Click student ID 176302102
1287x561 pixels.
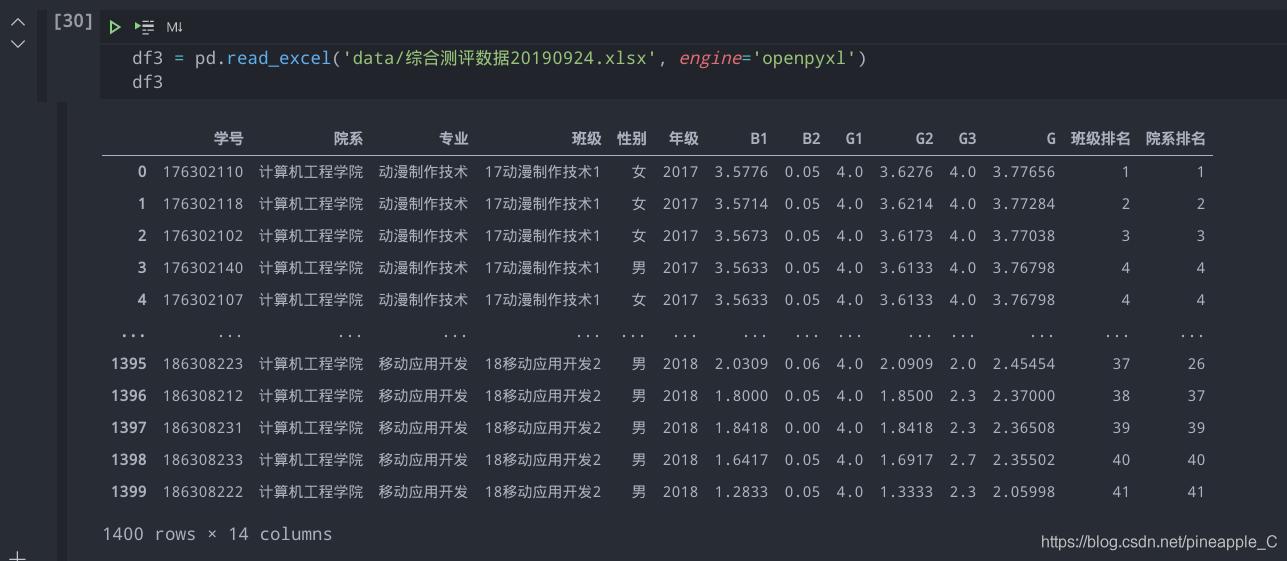pos(203,236)
